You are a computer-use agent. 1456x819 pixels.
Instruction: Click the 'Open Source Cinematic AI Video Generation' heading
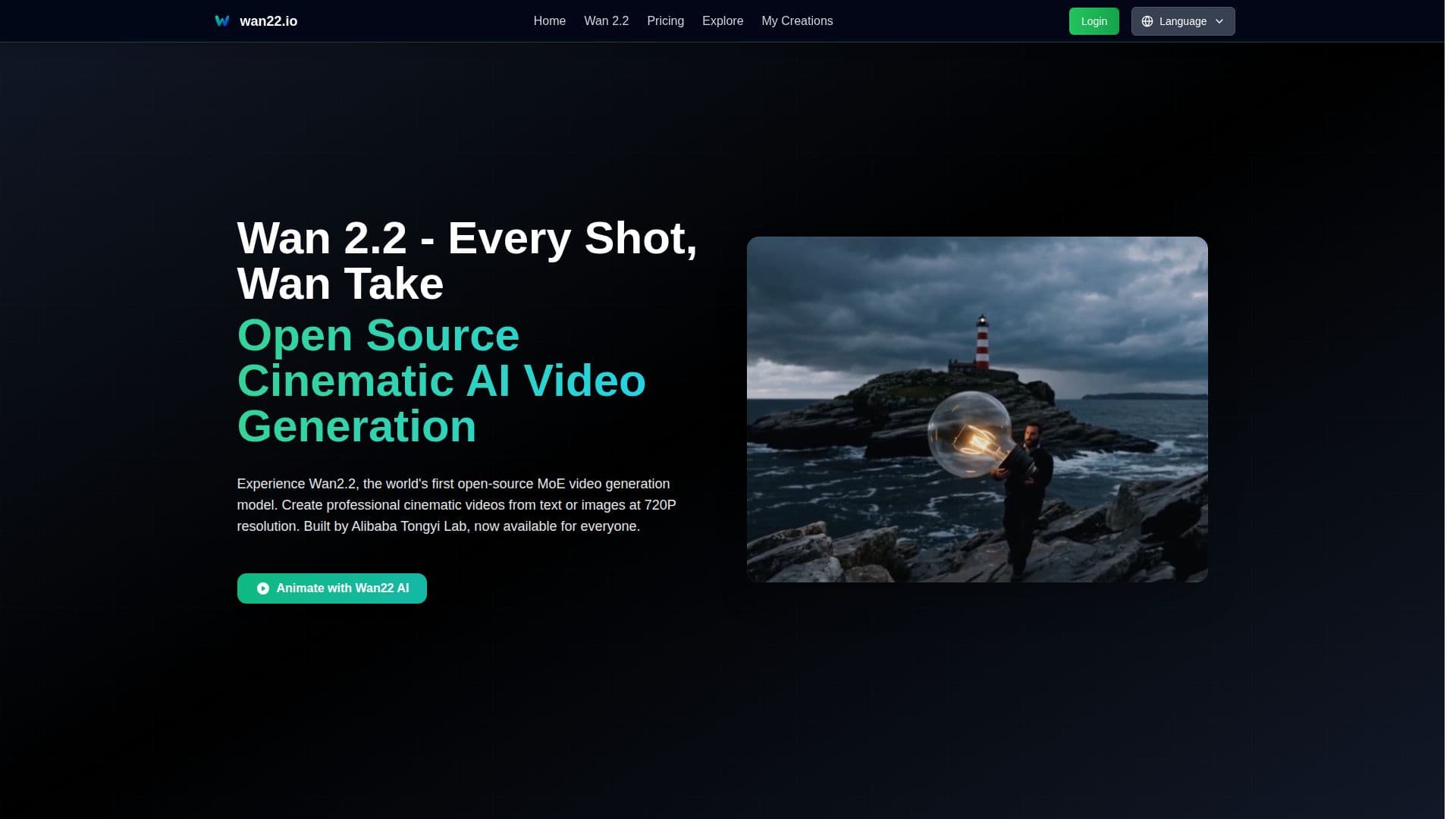tap(441, 381)
